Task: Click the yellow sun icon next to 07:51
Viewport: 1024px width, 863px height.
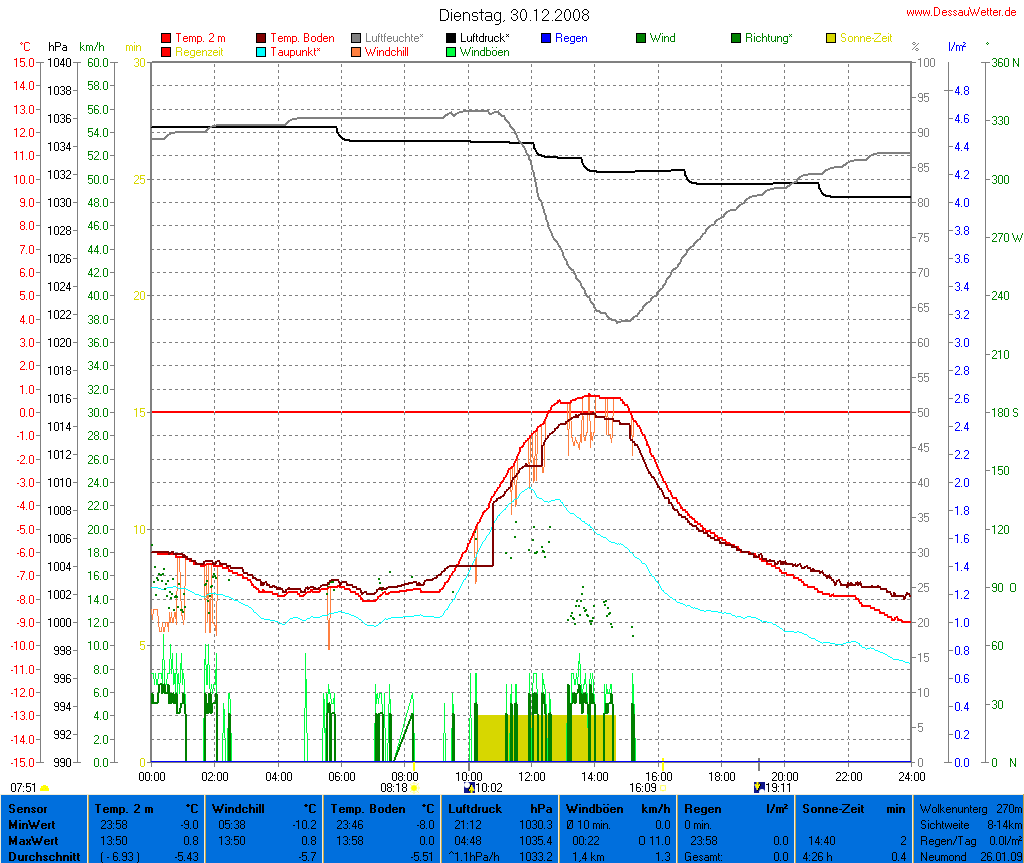Action: (44, 788)
